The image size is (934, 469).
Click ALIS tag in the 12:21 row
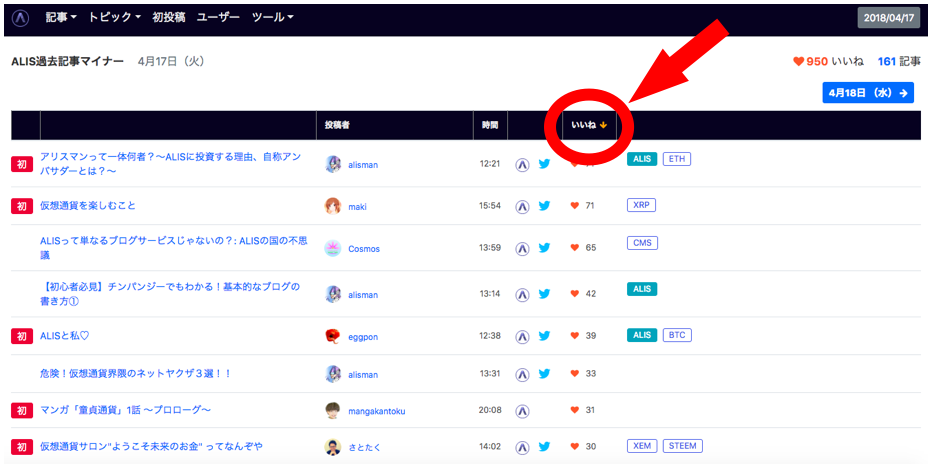(642, 159)
